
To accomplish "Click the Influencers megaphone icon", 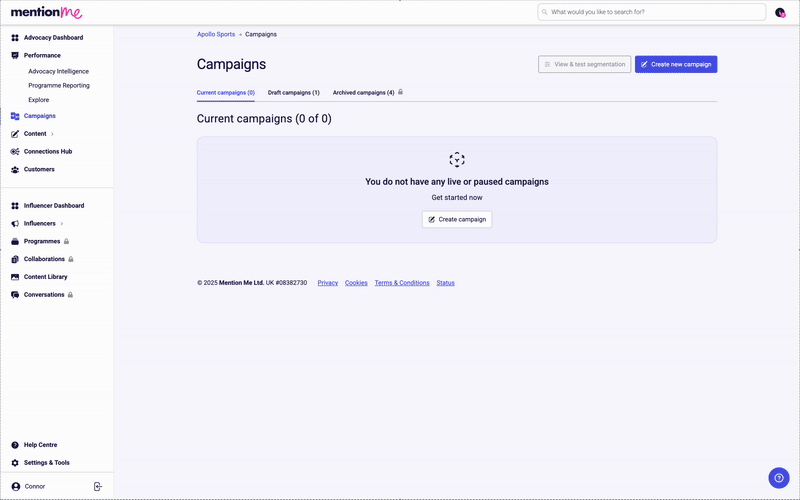I will click(15, 224).
